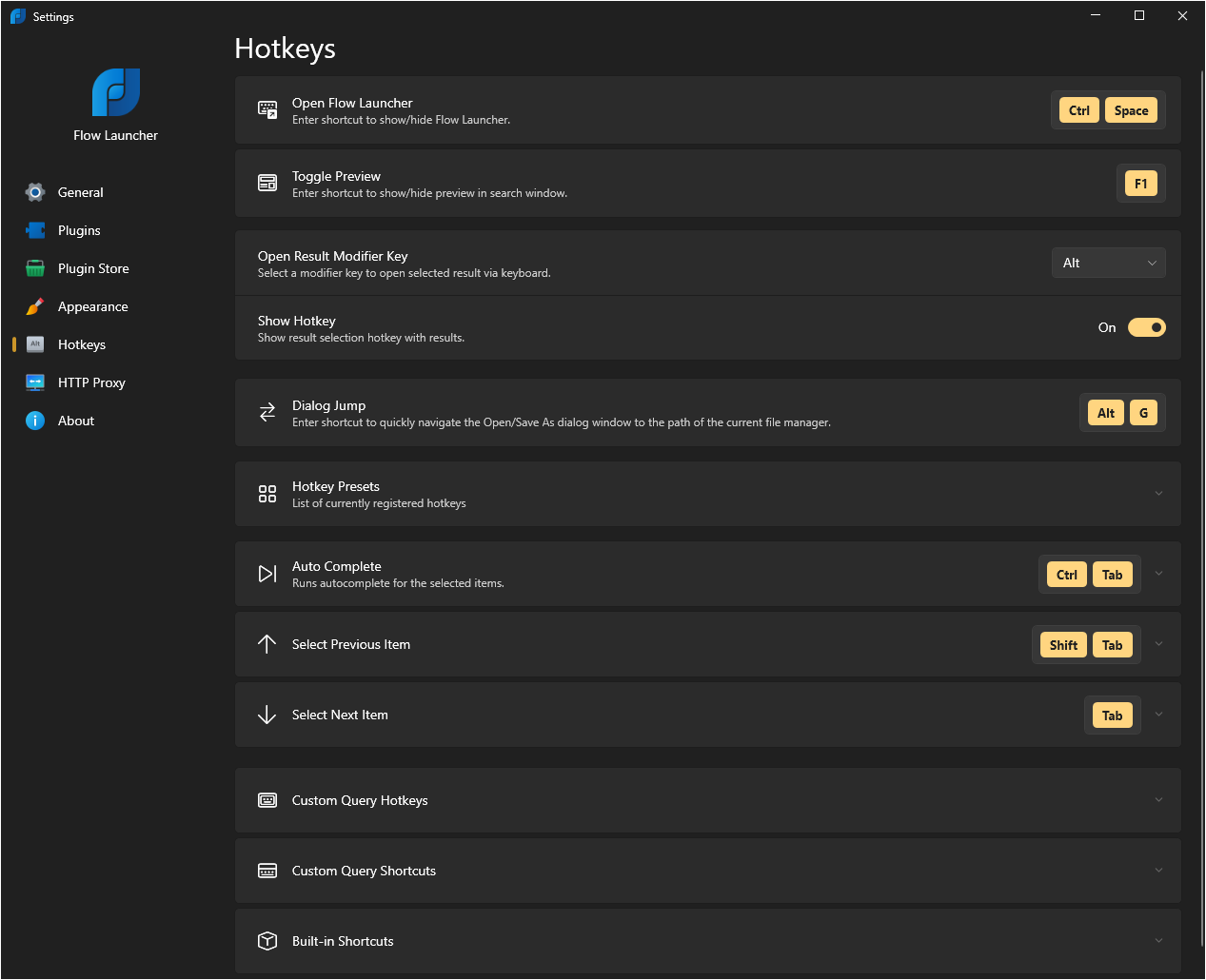Click the Hotkeys Alt key icon
Image resolution: width=1206 pixels, height=980 pixels.
pos(35,344)
